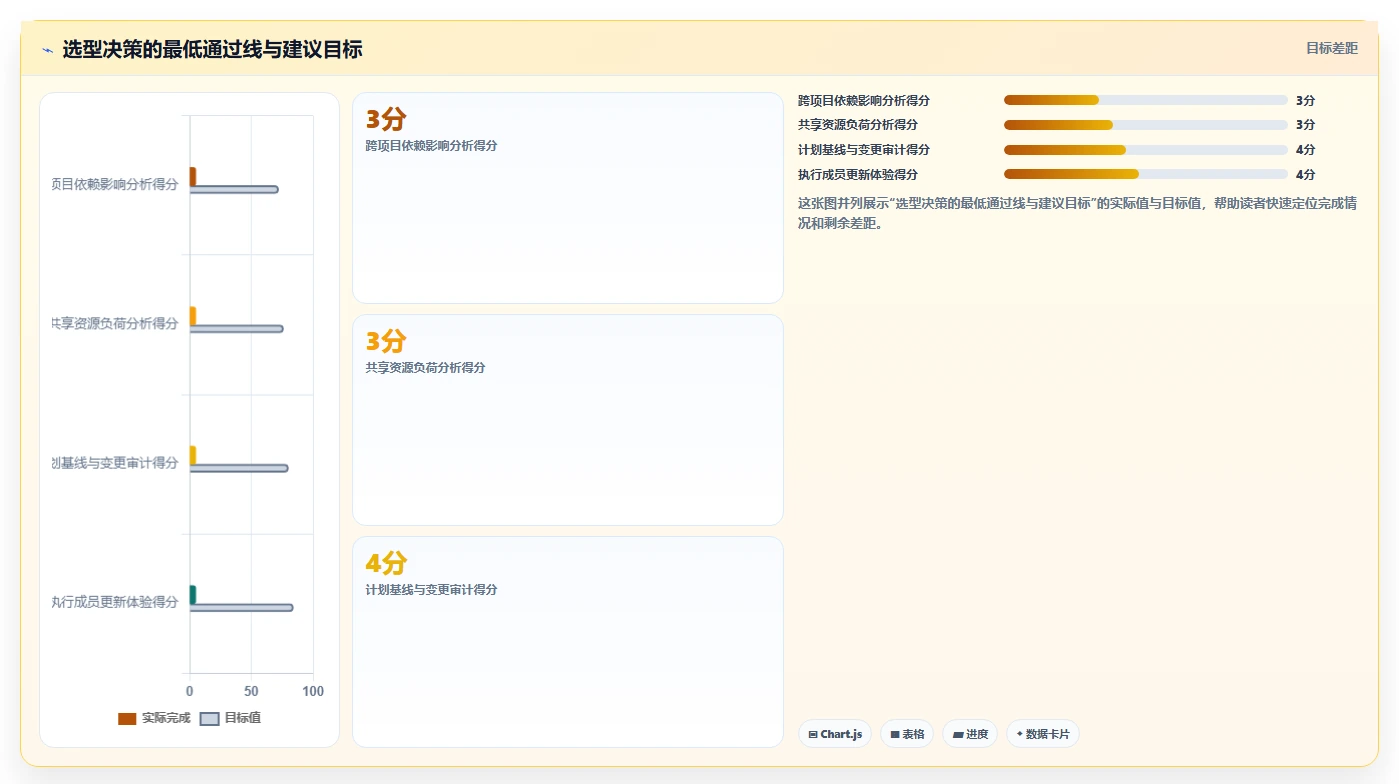Click the brown actual bar for 跨项目依赖影响分析得分
The width and height of the screenshot is (1399, 784).
pos(193,176)
